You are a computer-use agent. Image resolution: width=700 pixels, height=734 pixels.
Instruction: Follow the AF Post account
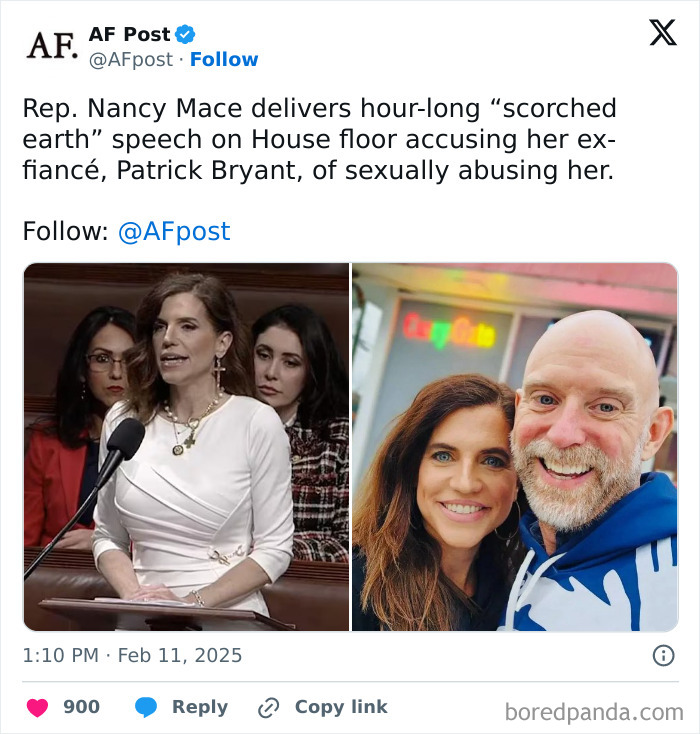(224, 60)
